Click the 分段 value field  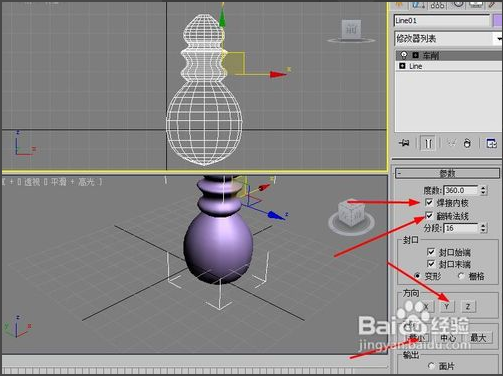pos(461,228)
